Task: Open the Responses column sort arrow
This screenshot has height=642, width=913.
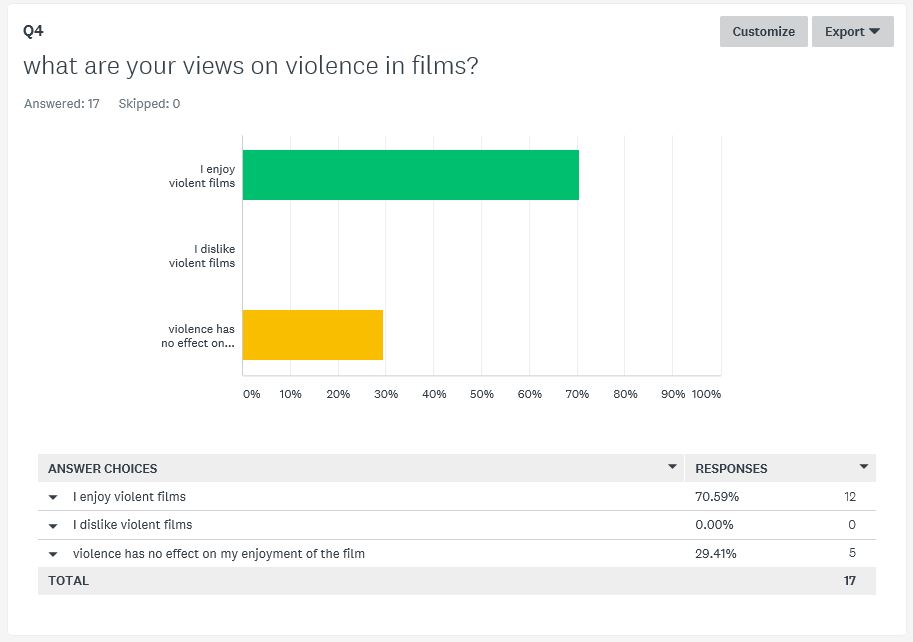Action: (x=864, y=467)
